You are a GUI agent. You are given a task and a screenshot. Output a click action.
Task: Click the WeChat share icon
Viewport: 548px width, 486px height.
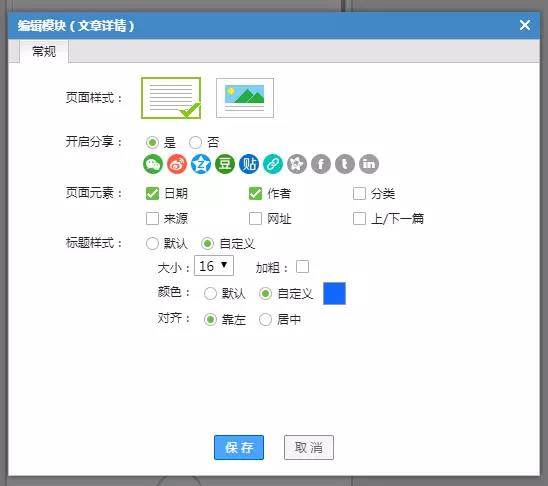153,164
